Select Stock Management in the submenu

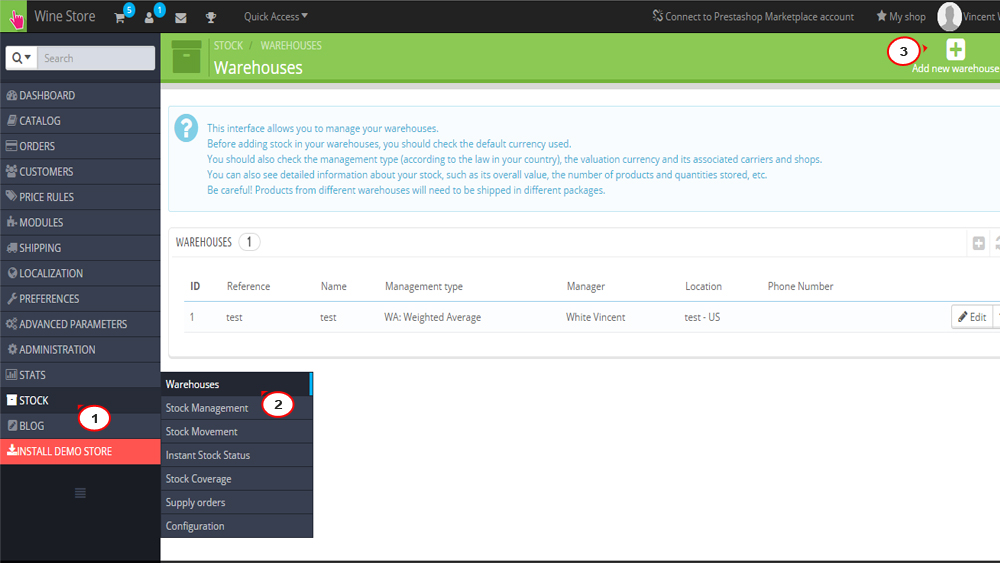236,408
